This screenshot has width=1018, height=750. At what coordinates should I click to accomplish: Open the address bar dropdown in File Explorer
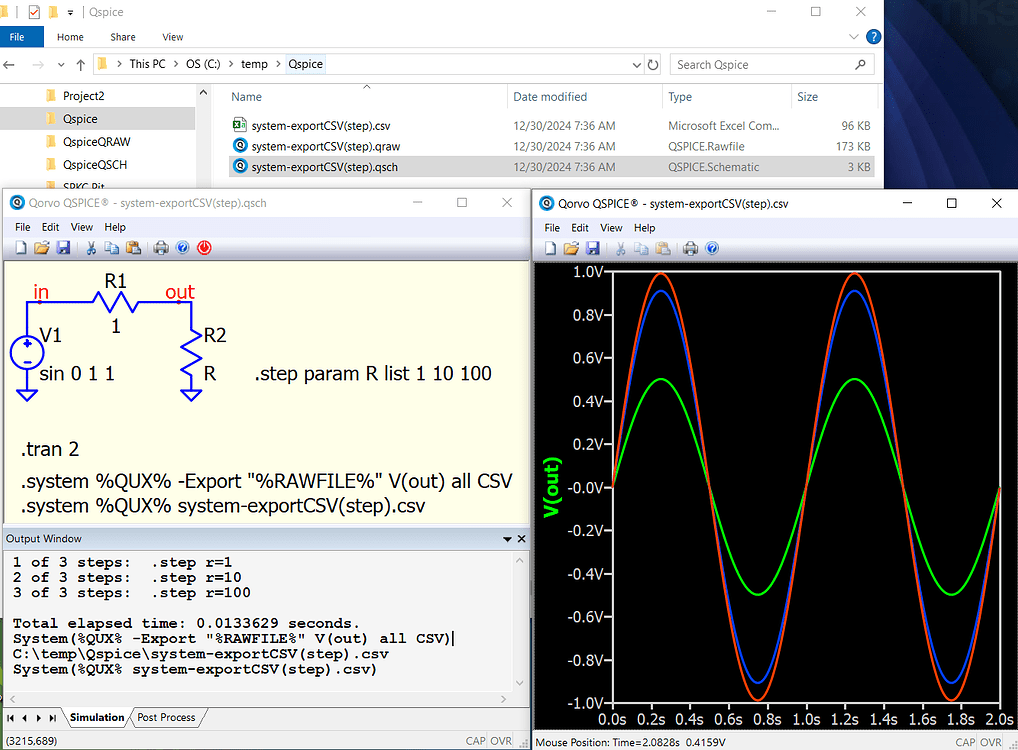click(637, 63)
